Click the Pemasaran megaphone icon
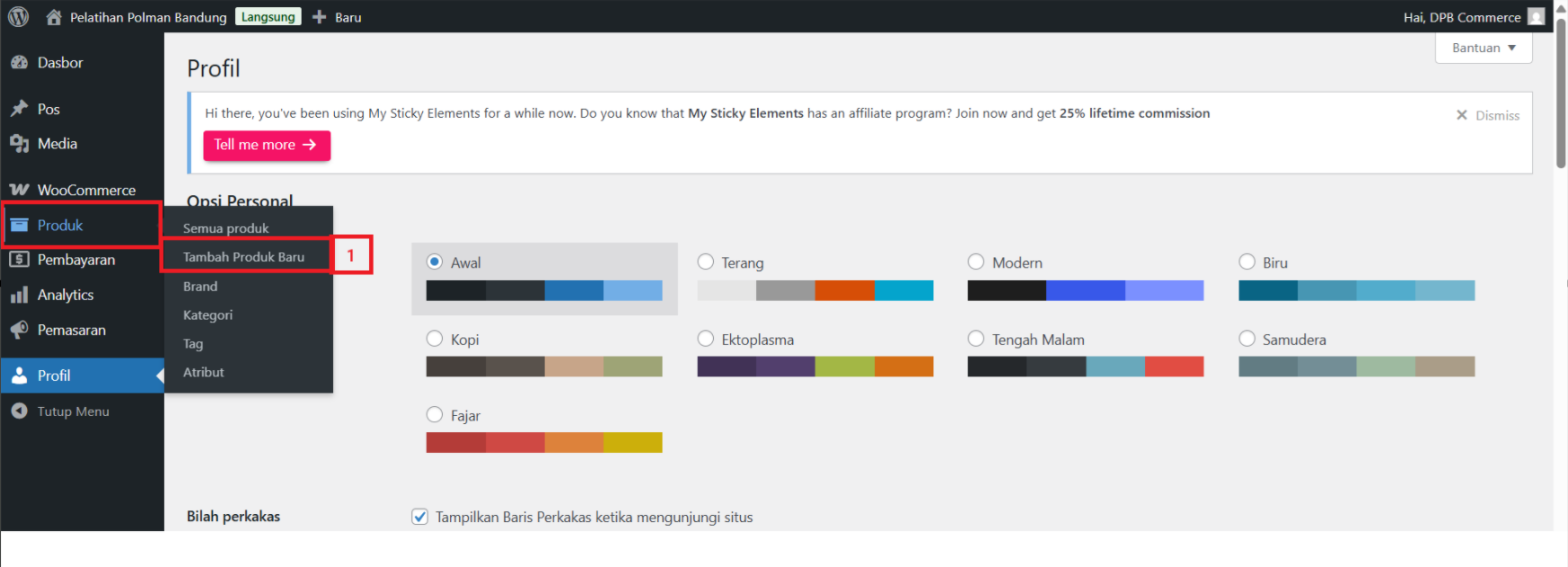This screenshot has height=567, width=1568. [x=19, y=330]
